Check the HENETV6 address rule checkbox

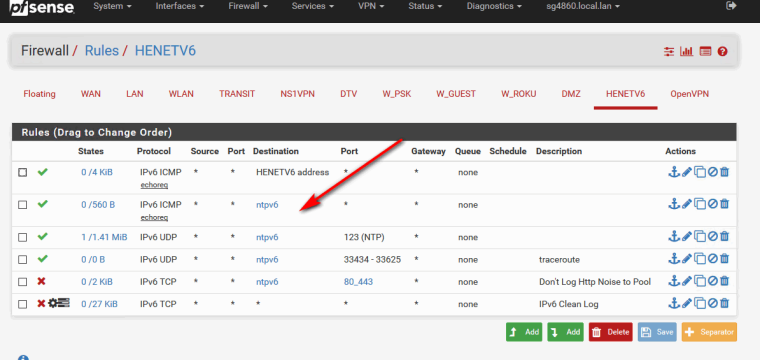(x=22, y=172)
